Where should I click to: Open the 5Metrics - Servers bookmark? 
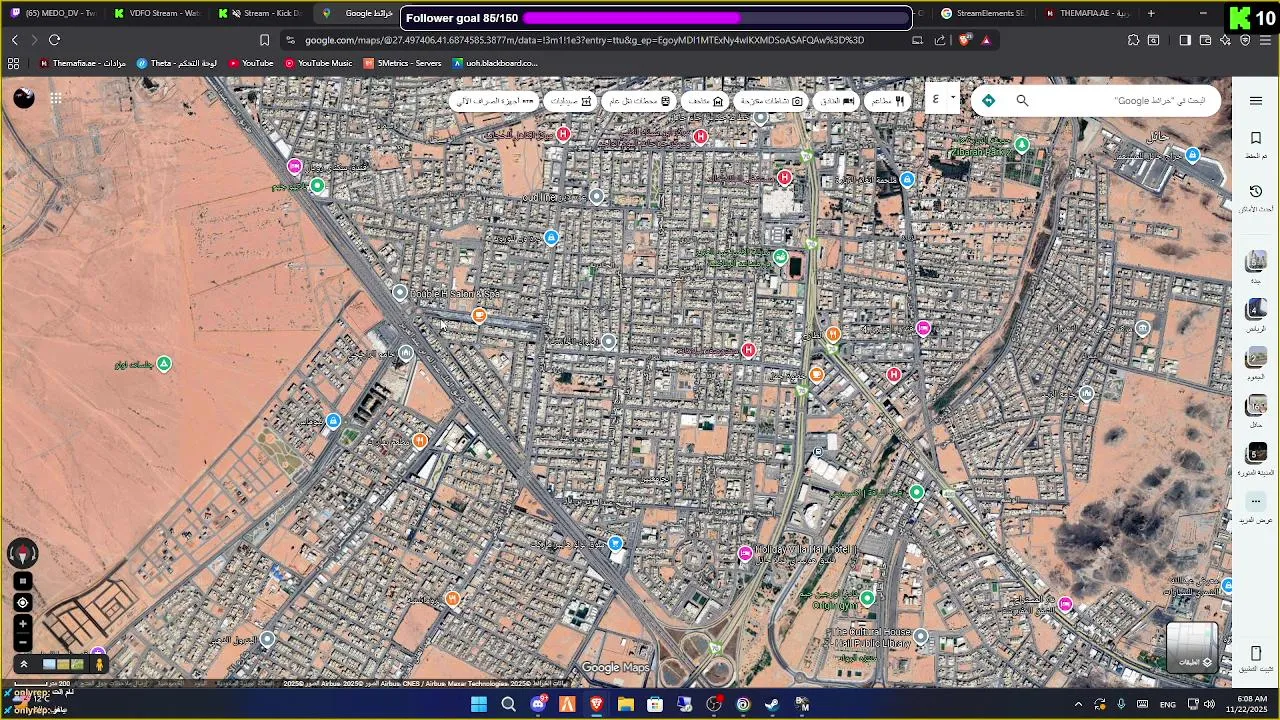[x=402, y=63]
